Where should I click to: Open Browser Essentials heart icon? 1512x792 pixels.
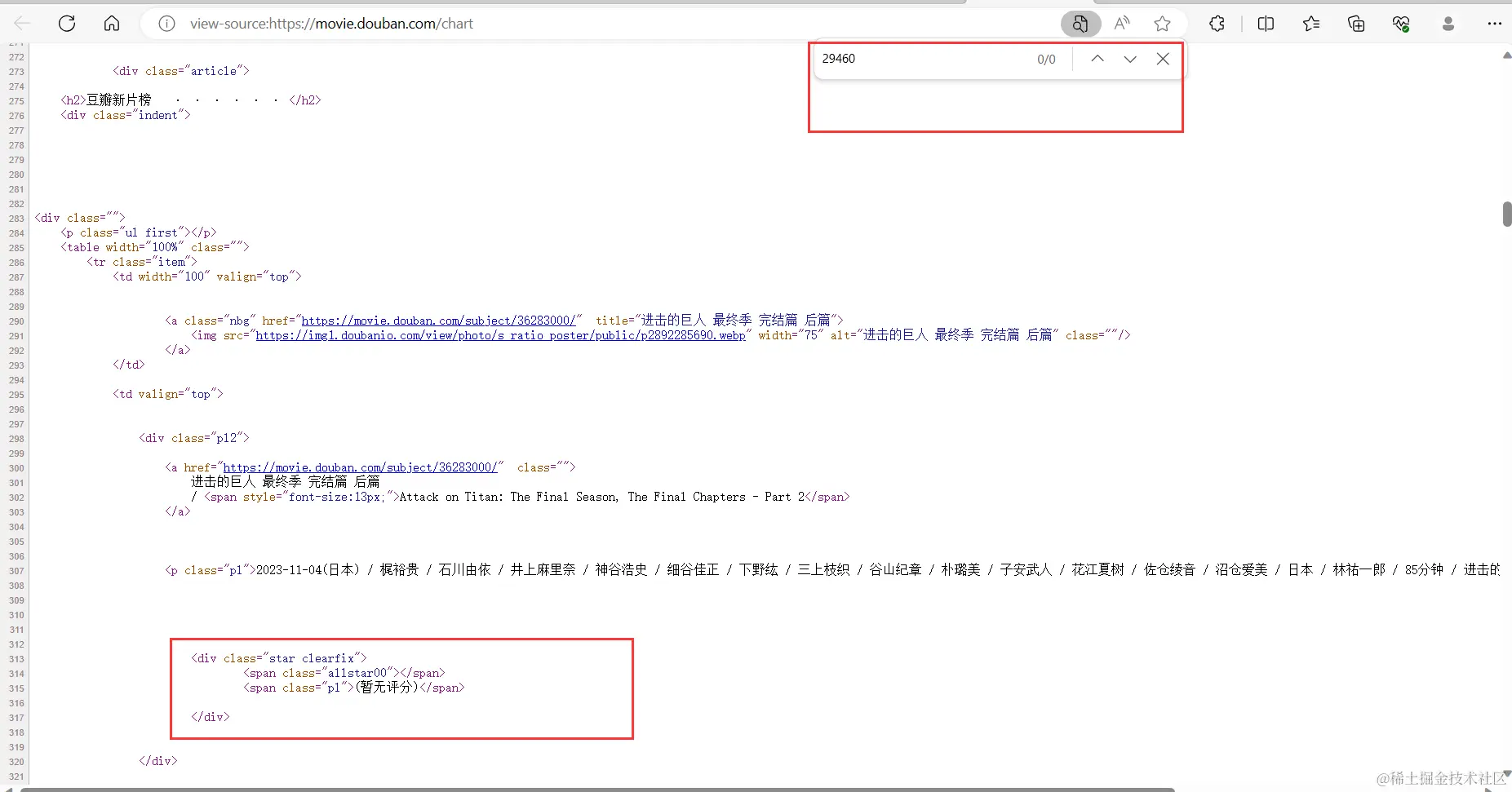pyautogui.click(x=1401, y=24)
